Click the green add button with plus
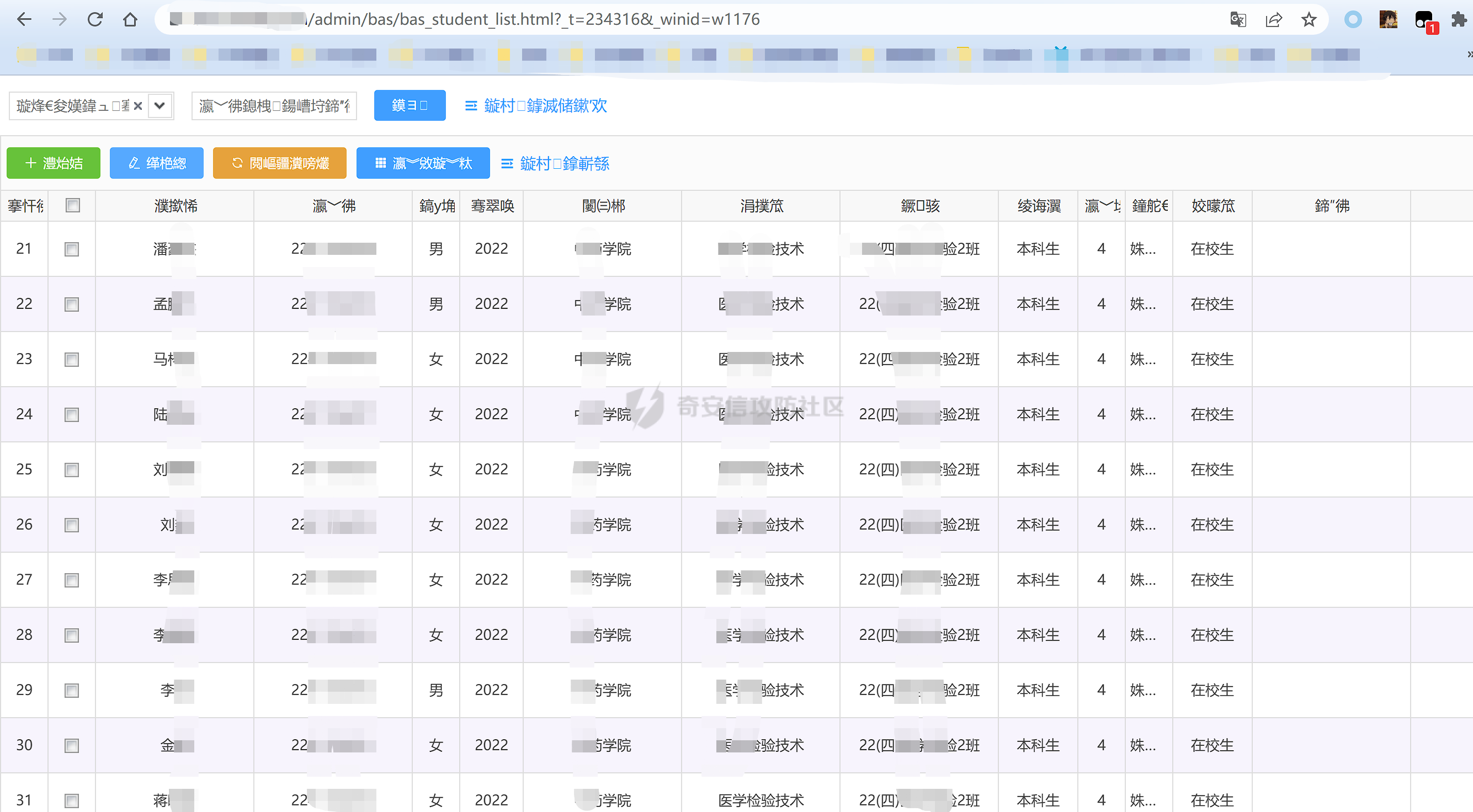This screenshot has height=812, width=1473. (x=54, y=163)
